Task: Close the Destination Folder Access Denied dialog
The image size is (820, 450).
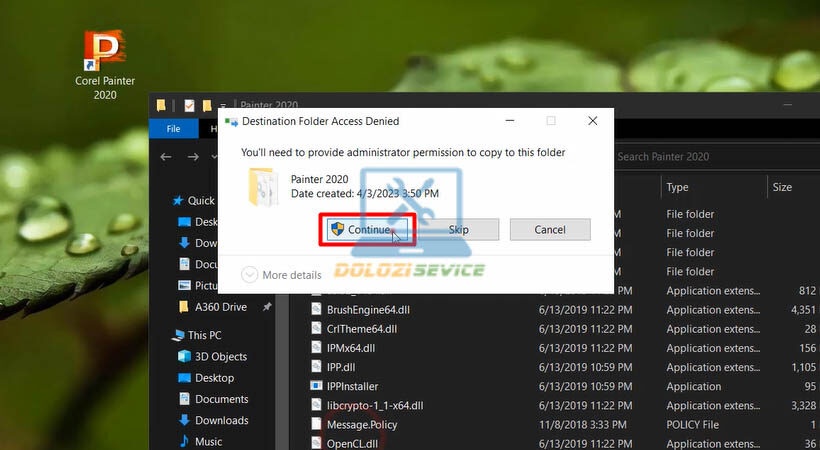Action: 593,121
